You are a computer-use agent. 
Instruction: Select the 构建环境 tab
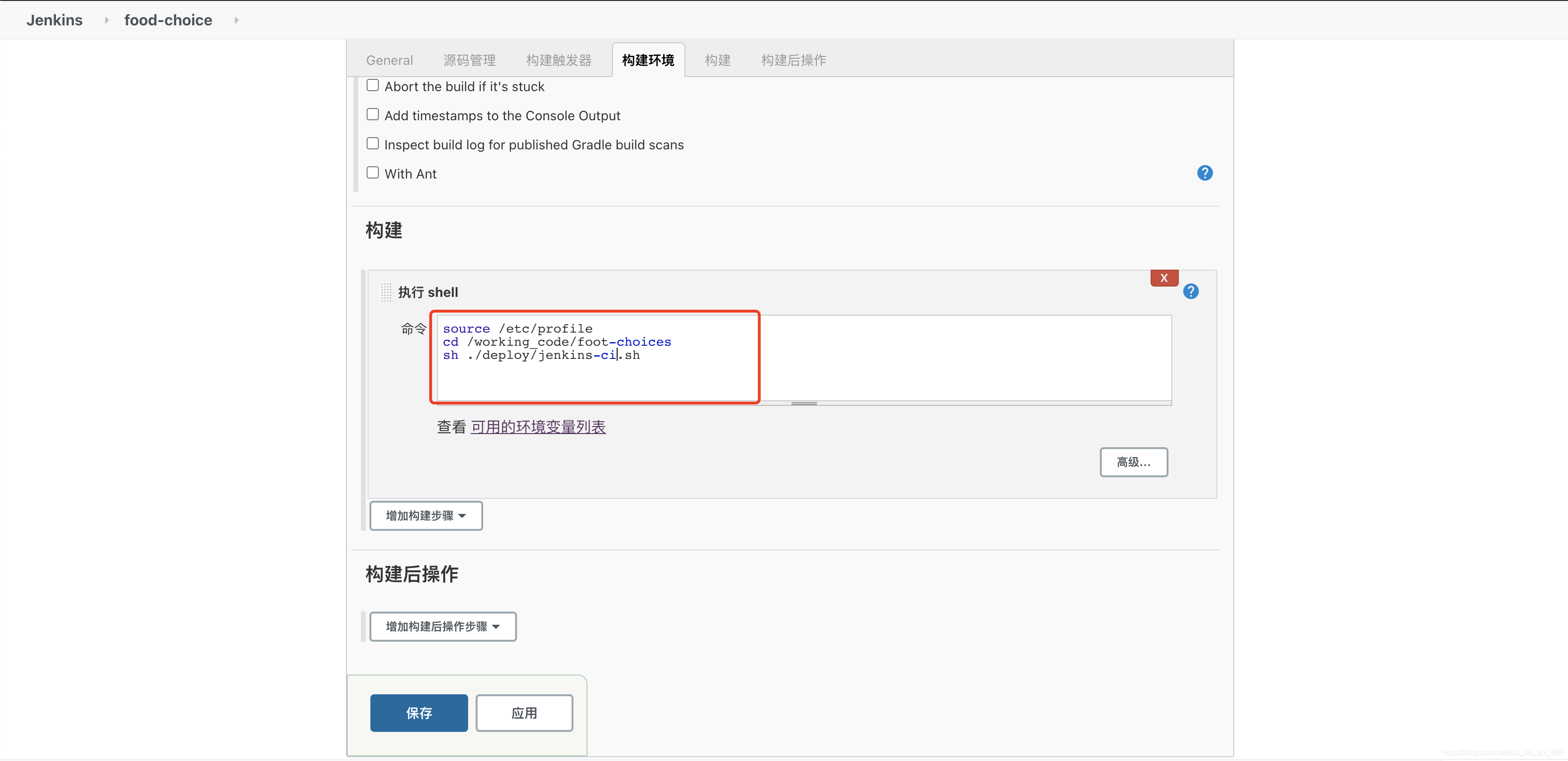pyautogui.click(x=648, y=60)
